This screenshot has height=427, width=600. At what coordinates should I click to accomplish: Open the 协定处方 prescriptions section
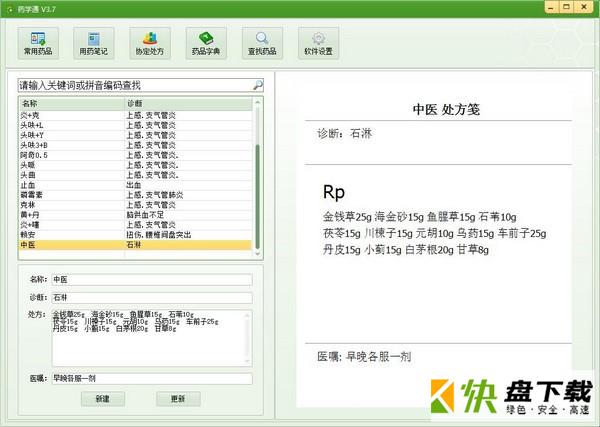pos(150,43)
